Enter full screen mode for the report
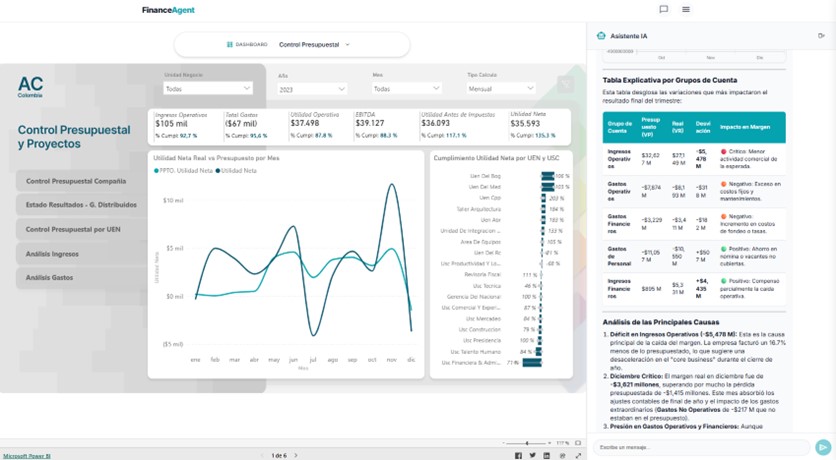 click(578, 455)
